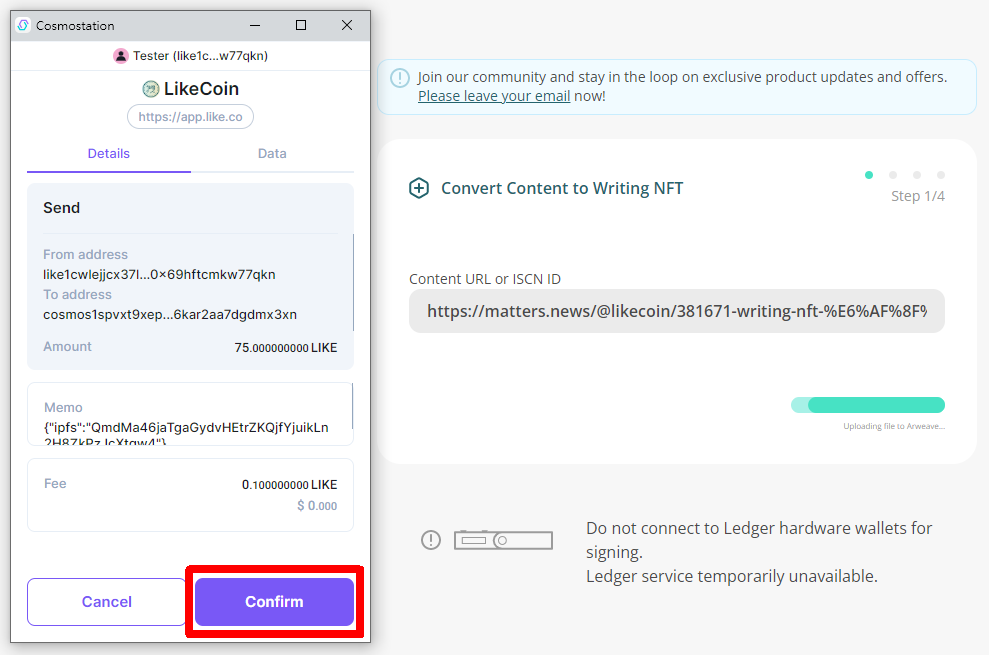Screen dimensions: 989x655
Task: Click the info icon in community banner
Action: [x=399, y=78]
